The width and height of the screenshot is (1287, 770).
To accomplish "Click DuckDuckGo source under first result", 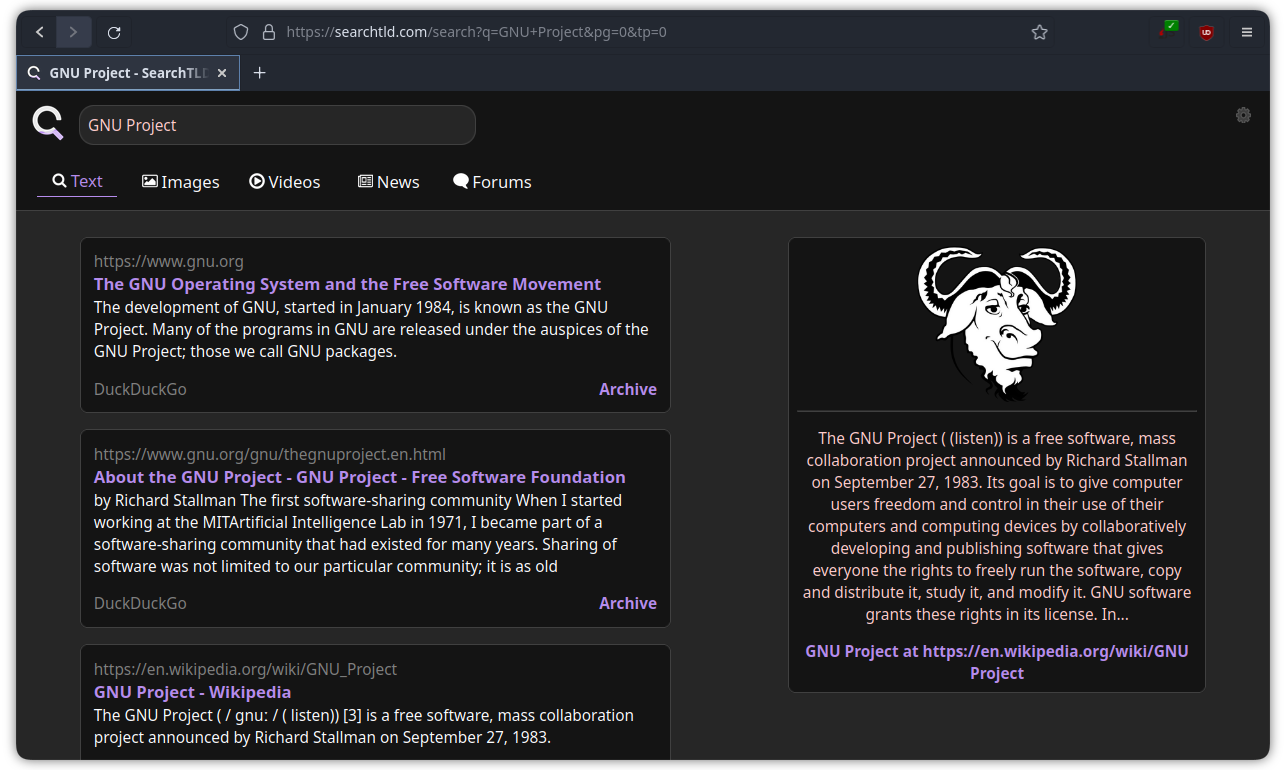I will (x=140, y=389).
